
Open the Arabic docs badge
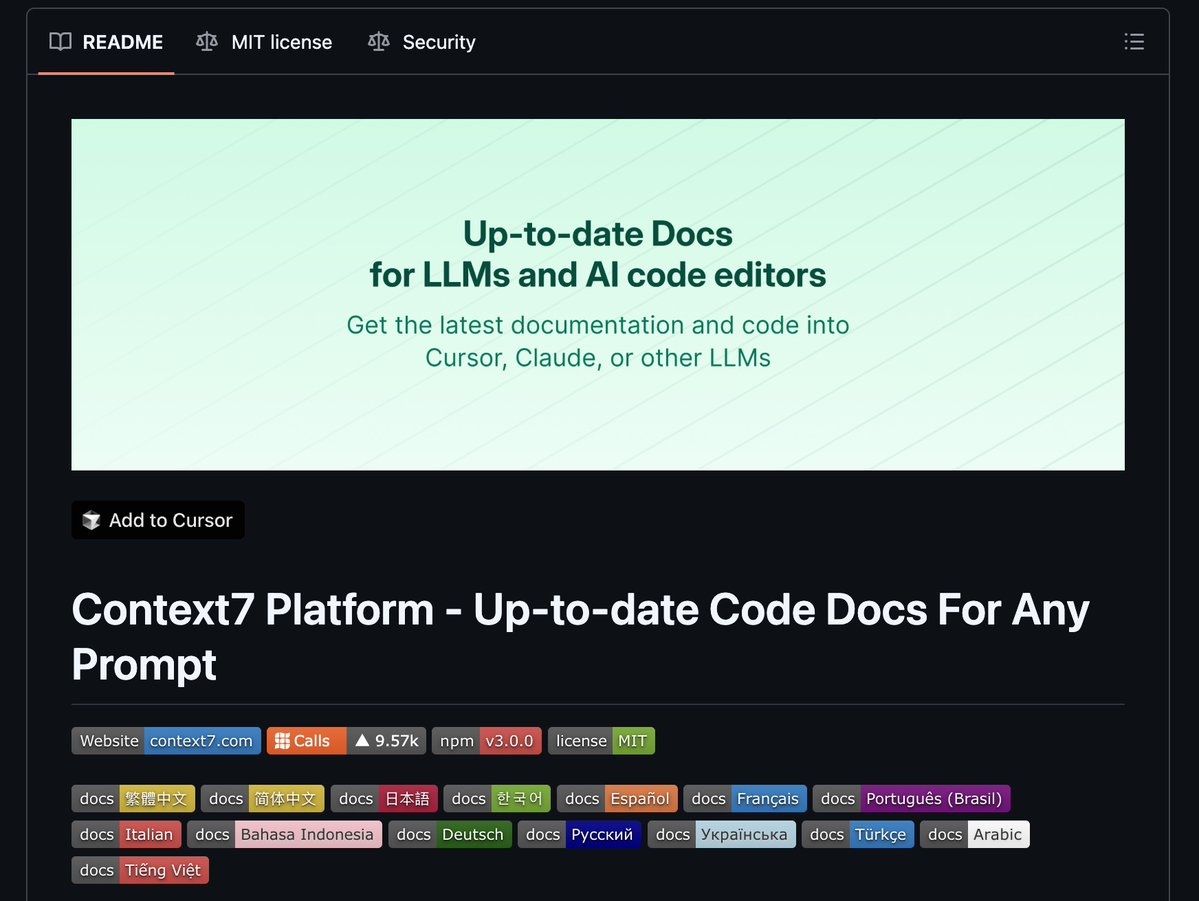coord(975,834)
